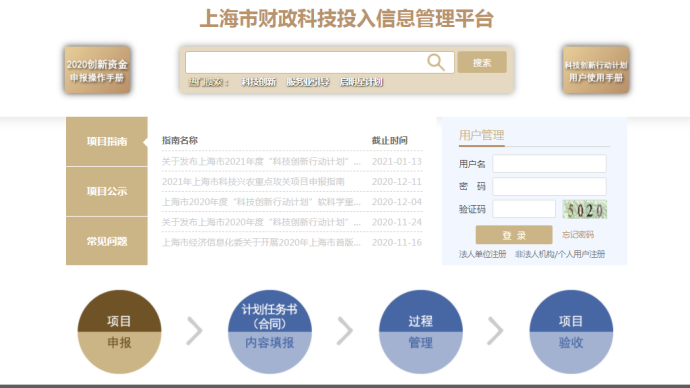
Task: Open guide 2021年上海市科技兴农重点攻关项目申报指南
Action: [x=253, y=182]
